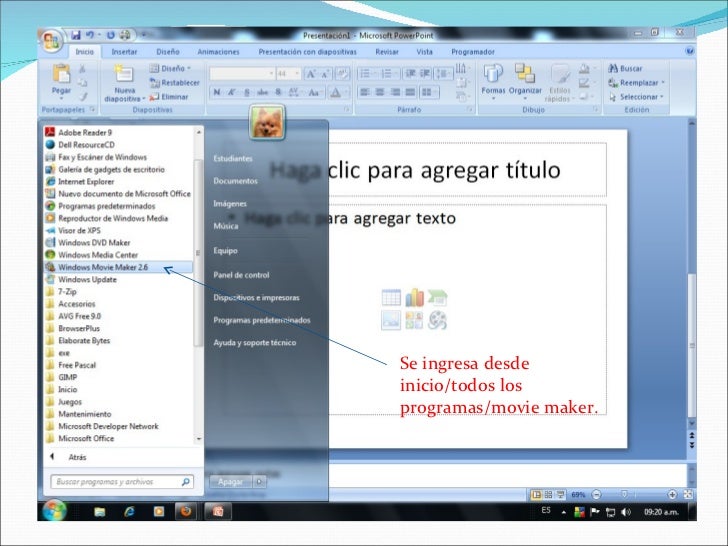Open the Diseño ribbon tab

168,52
